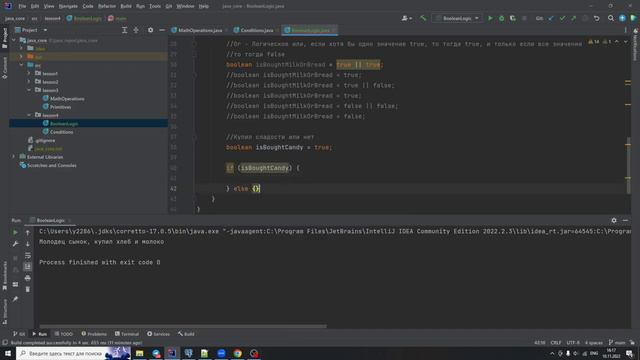Open the Build tool window button
Screen dimensions: 640x360
click(x=186, y=334)
